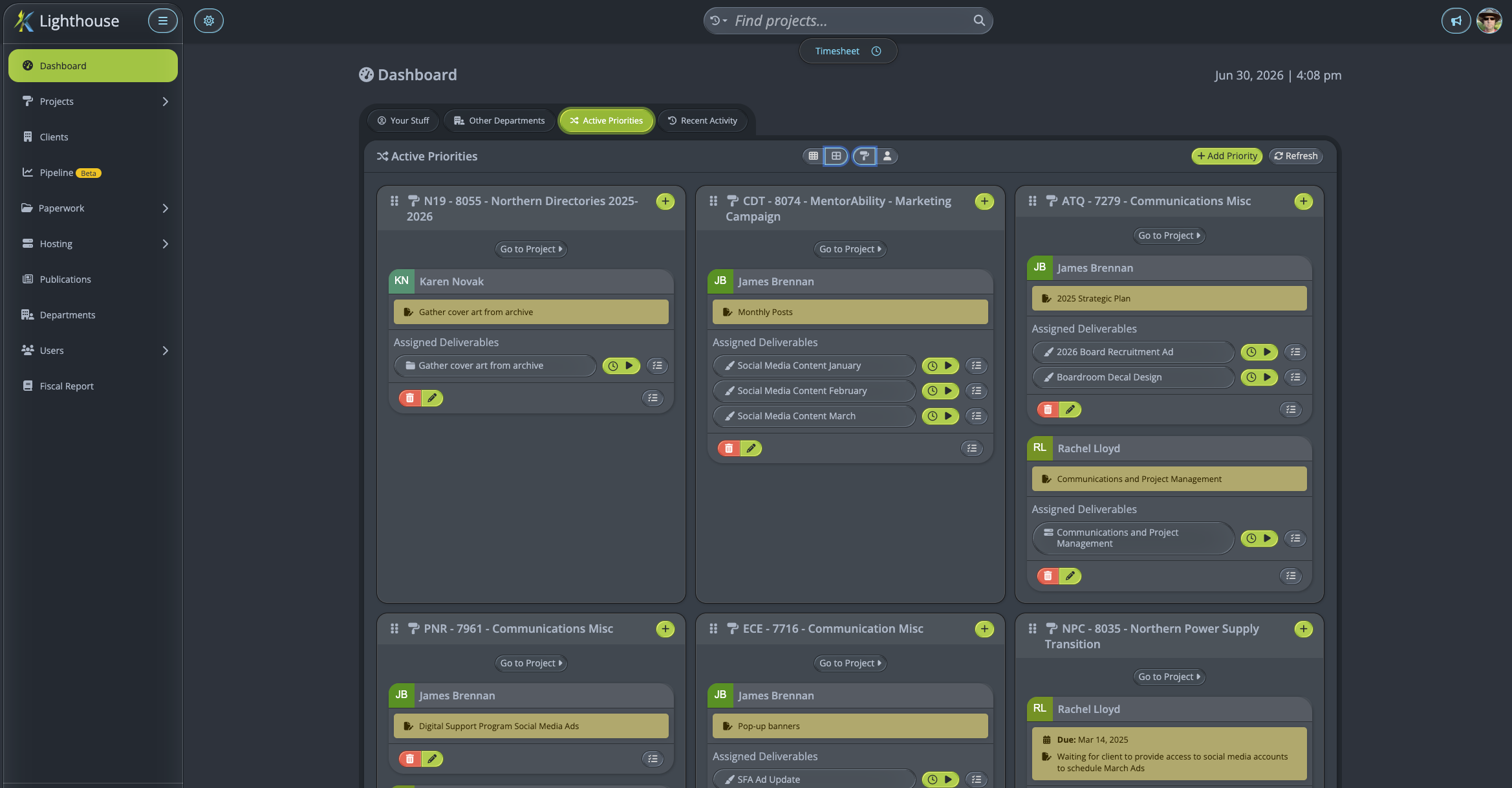Delete Rachel Lloyd's Communications priority
Image resolution: width=1512 pixels, height=788 pixels.
[x=1048, y=576]
